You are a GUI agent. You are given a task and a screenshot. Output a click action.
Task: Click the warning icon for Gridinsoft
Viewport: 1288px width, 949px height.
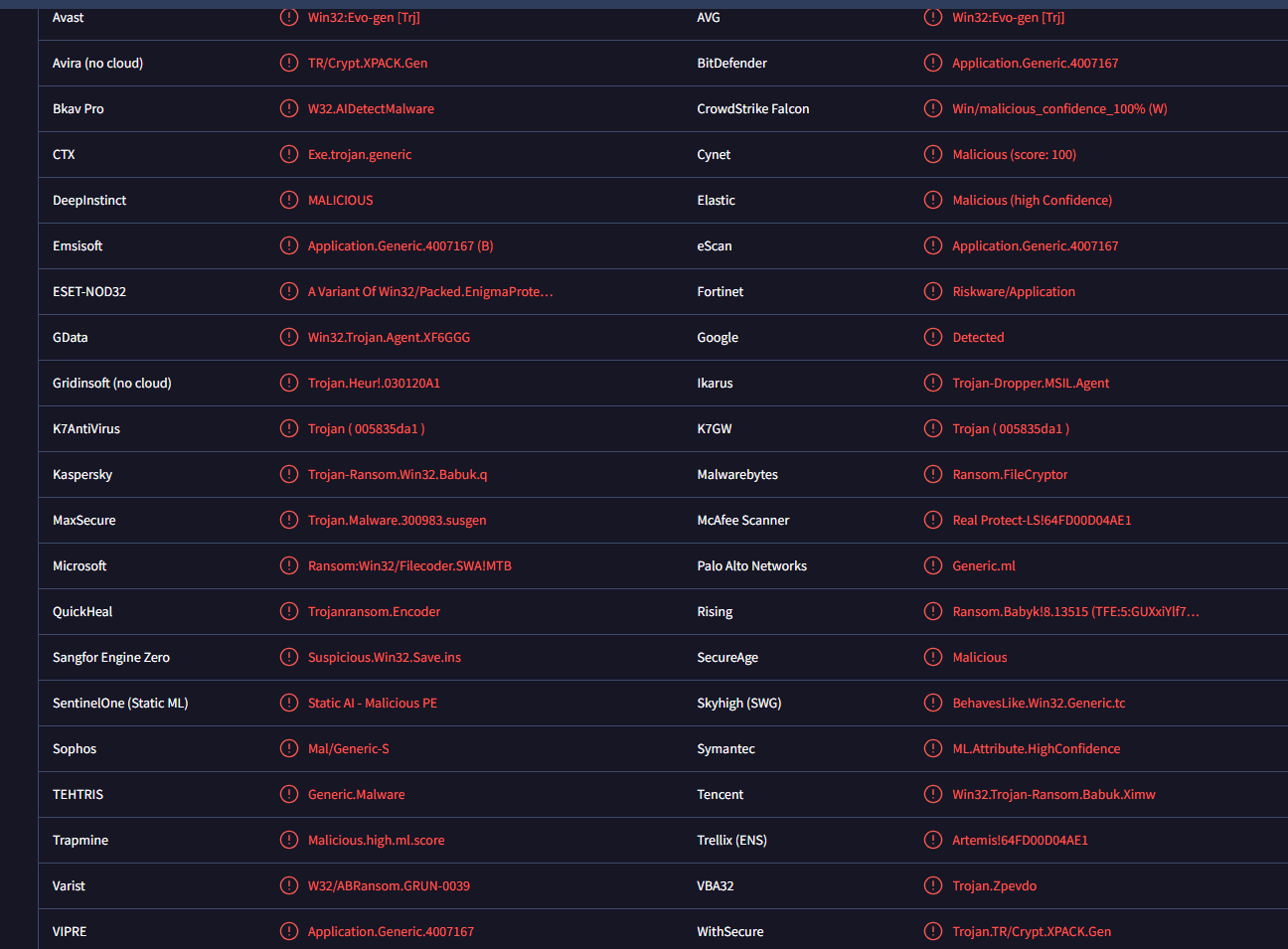pyautogui.click(x=289, y=383)
